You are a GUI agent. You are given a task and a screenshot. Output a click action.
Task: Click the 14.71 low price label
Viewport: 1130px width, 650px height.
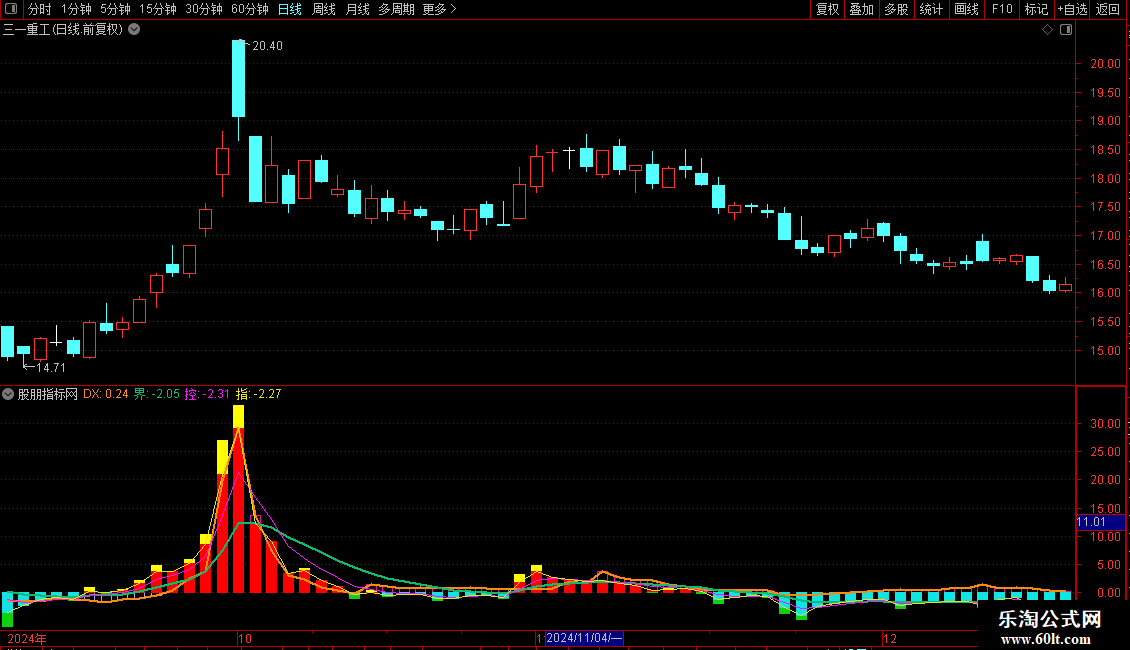pos(50,368)
